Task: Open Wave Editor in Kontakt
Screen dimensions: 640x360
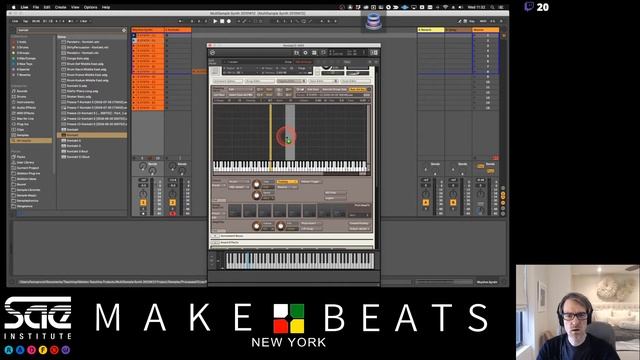Action: pos(323,81)
